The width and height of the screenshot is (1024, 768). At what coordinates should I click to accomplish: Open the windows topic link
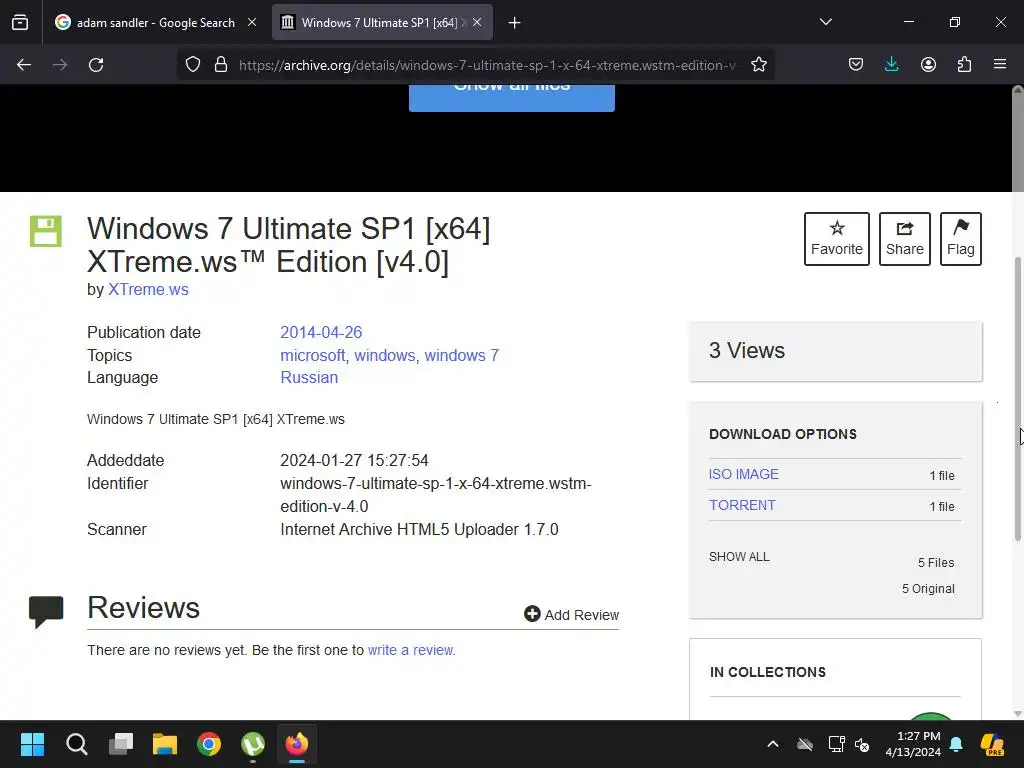[x=385, y=355]
